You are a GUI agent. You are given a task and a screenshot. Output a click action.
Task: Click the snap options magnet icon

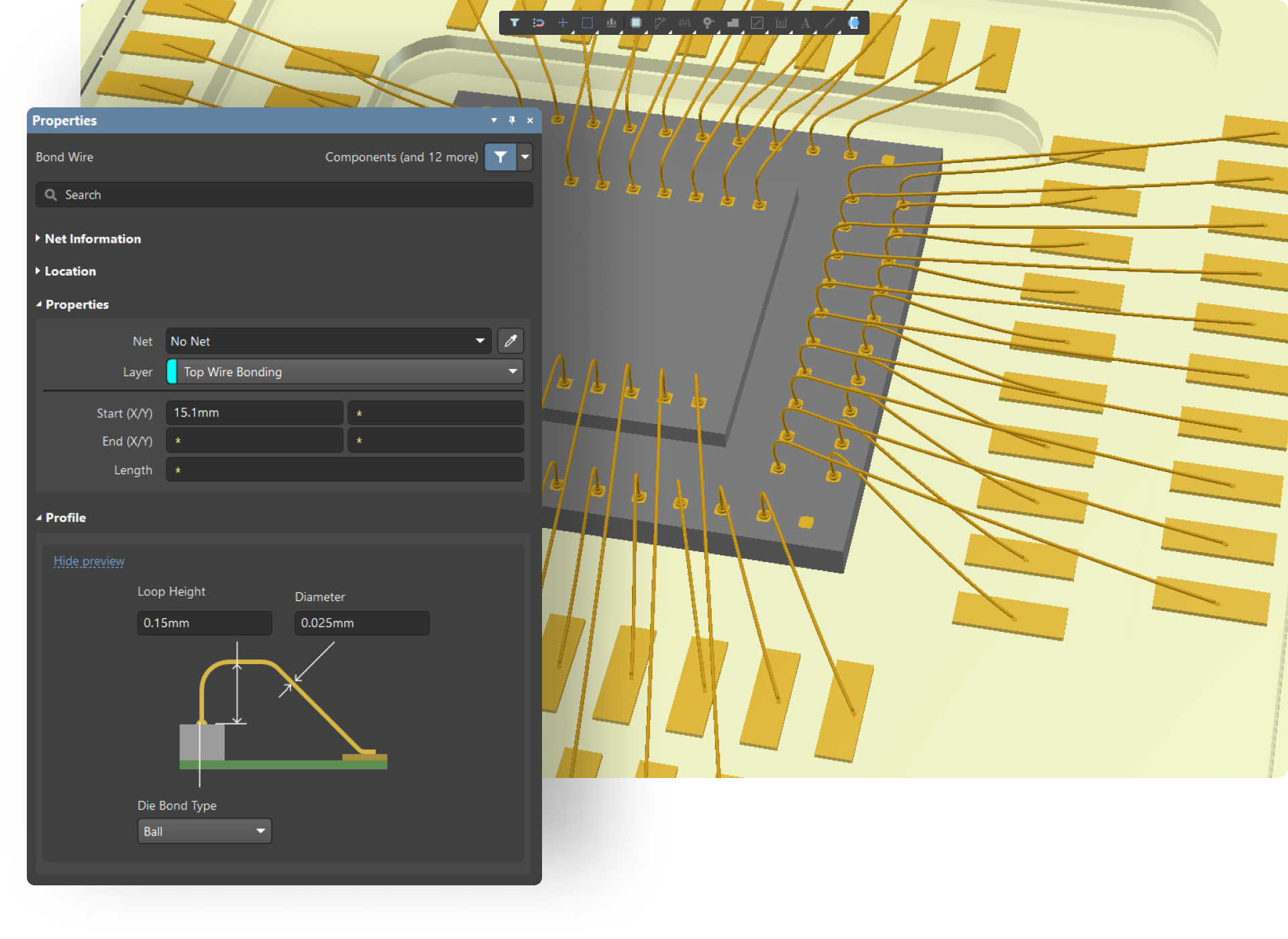(538, 23)
